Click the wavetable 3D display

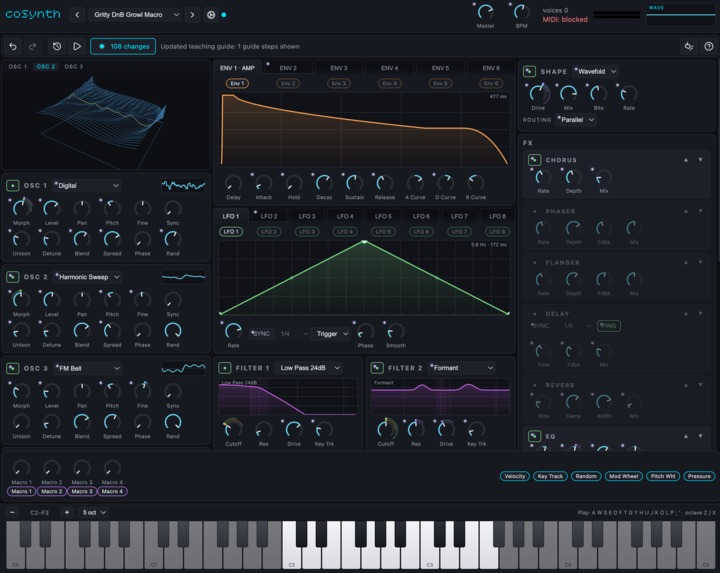pyautogui.click(x=106, y=119)
